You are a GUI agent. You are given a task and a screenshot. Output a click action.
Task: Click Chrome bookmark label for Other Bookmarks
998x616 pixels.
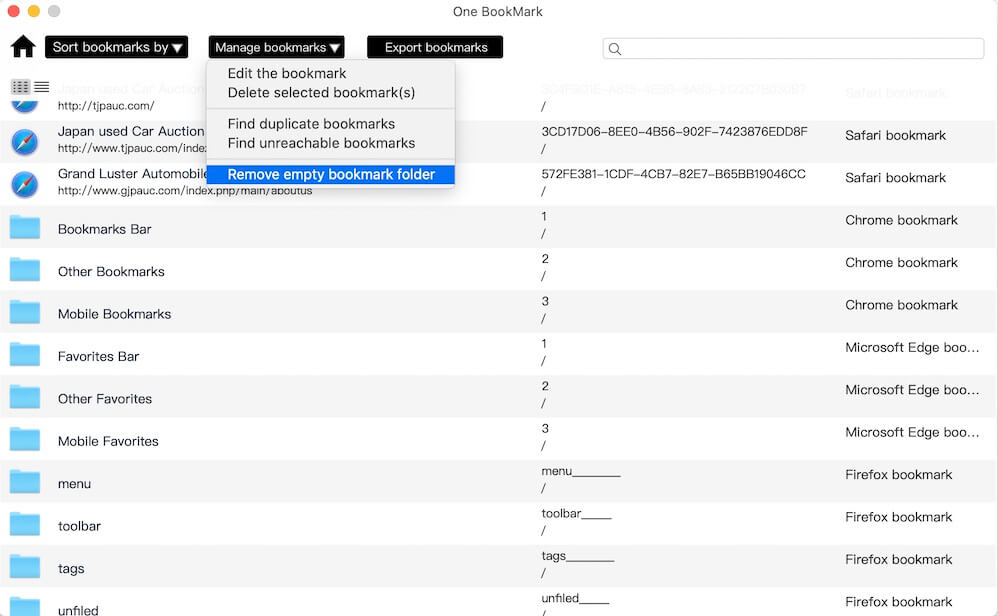point(901,263)
